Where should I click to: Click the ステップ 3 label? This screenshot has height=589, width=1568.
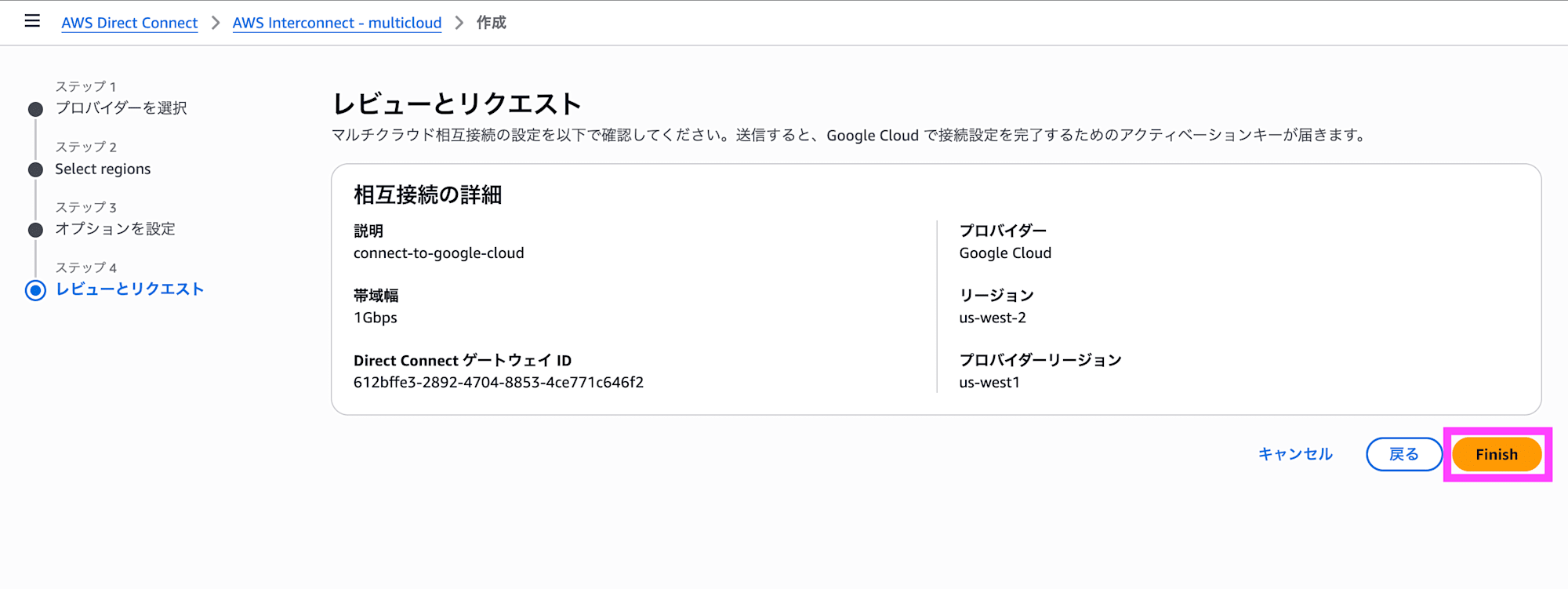coord(86,208)
